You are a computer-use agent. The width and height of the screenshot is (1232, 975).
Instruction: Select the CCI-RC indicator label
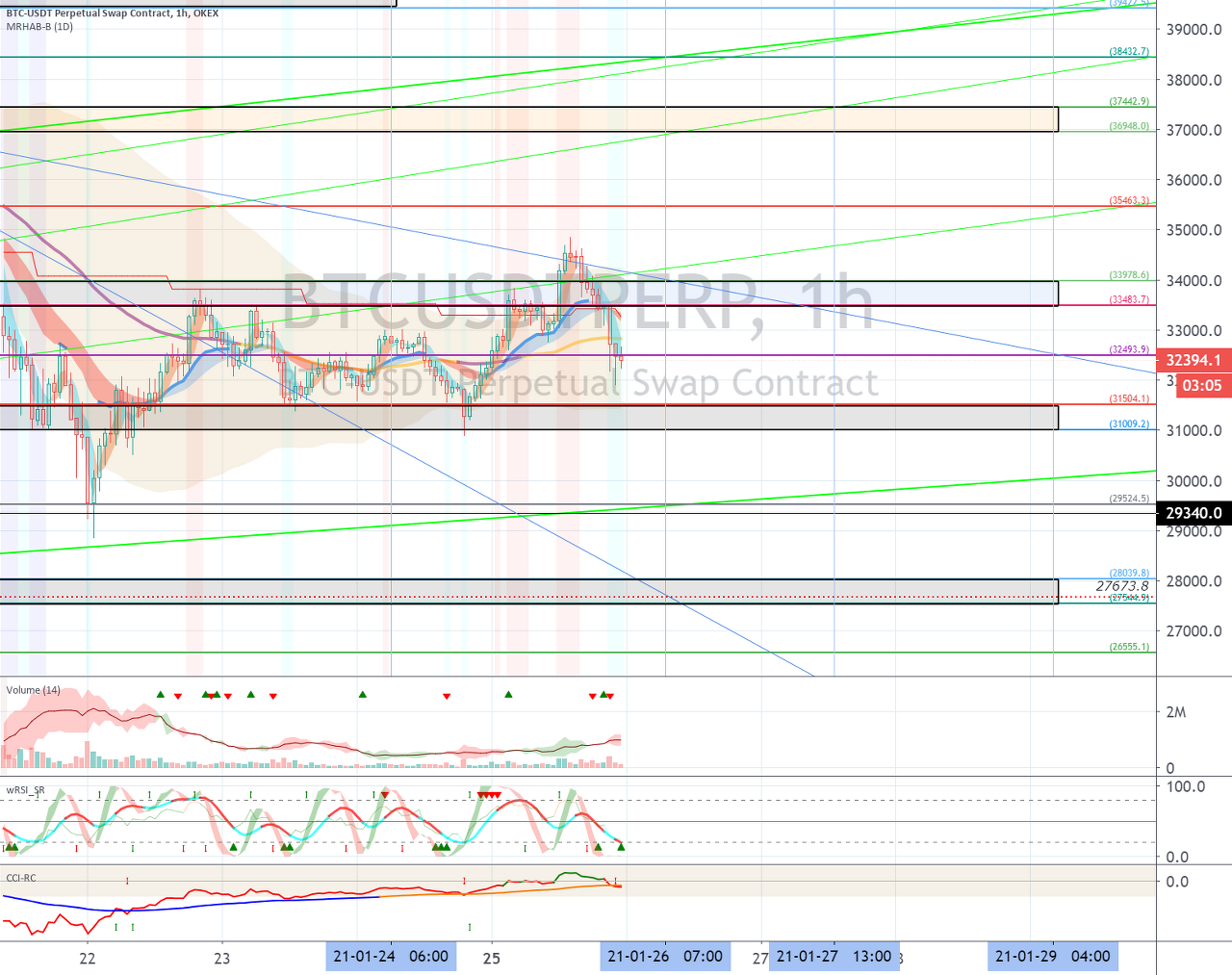[21, 878]
